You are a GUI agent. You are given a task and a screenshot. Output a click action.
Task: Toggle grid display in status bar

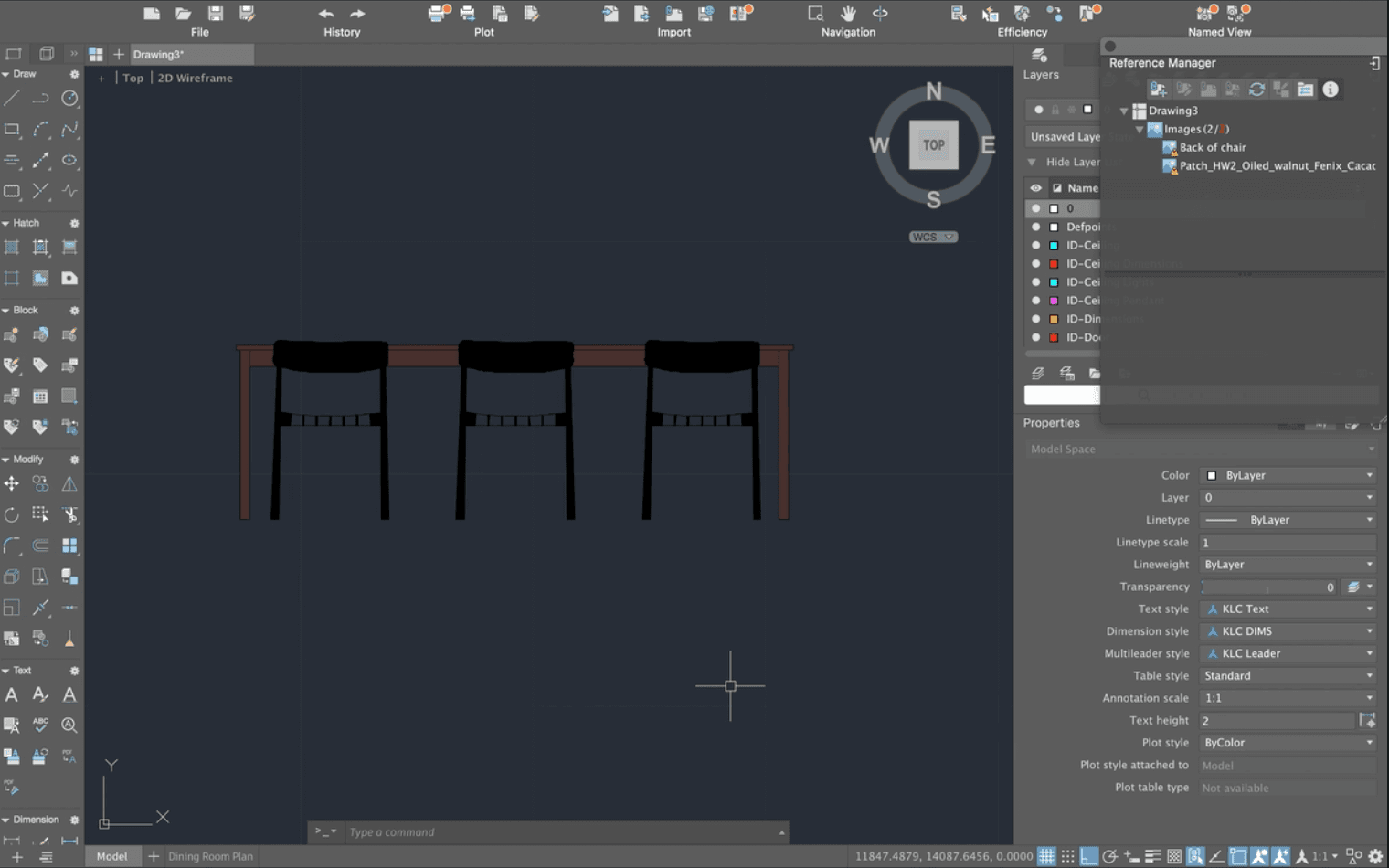click(x=1046, y=856)
